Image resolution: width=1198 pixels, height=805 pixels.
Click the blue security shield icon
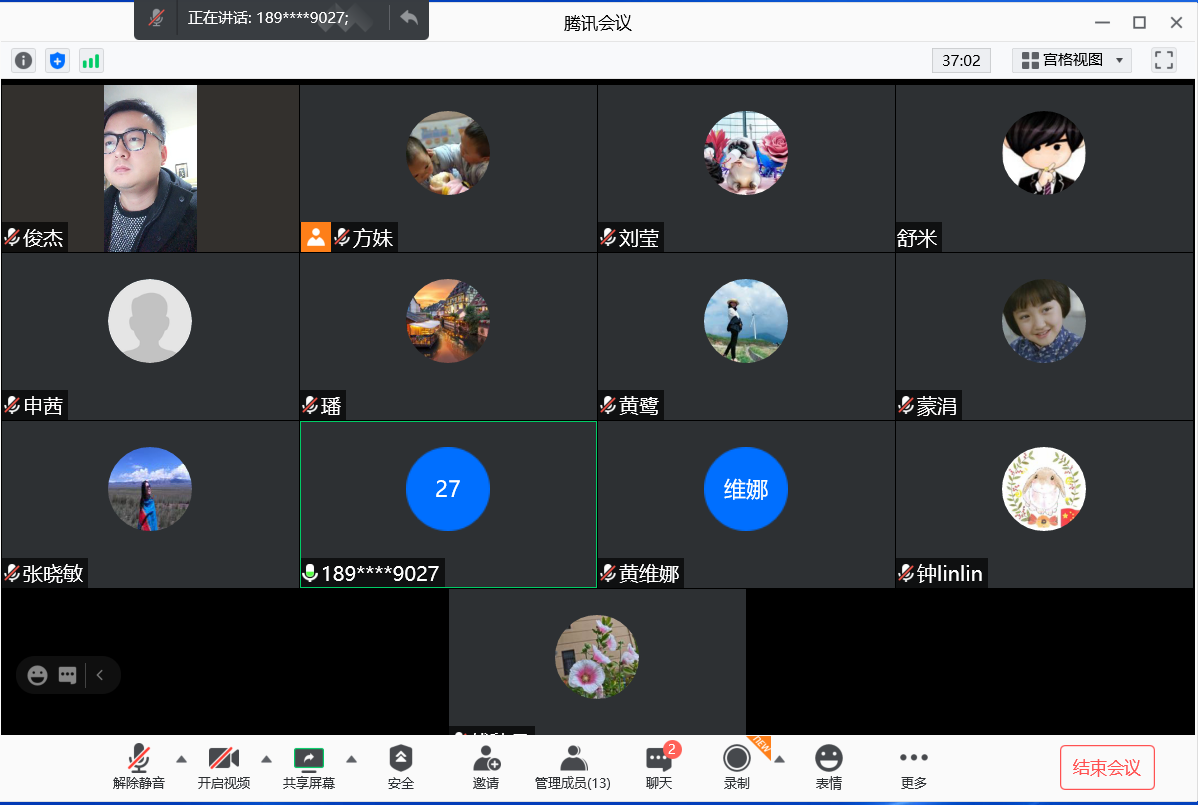point(57,61)
